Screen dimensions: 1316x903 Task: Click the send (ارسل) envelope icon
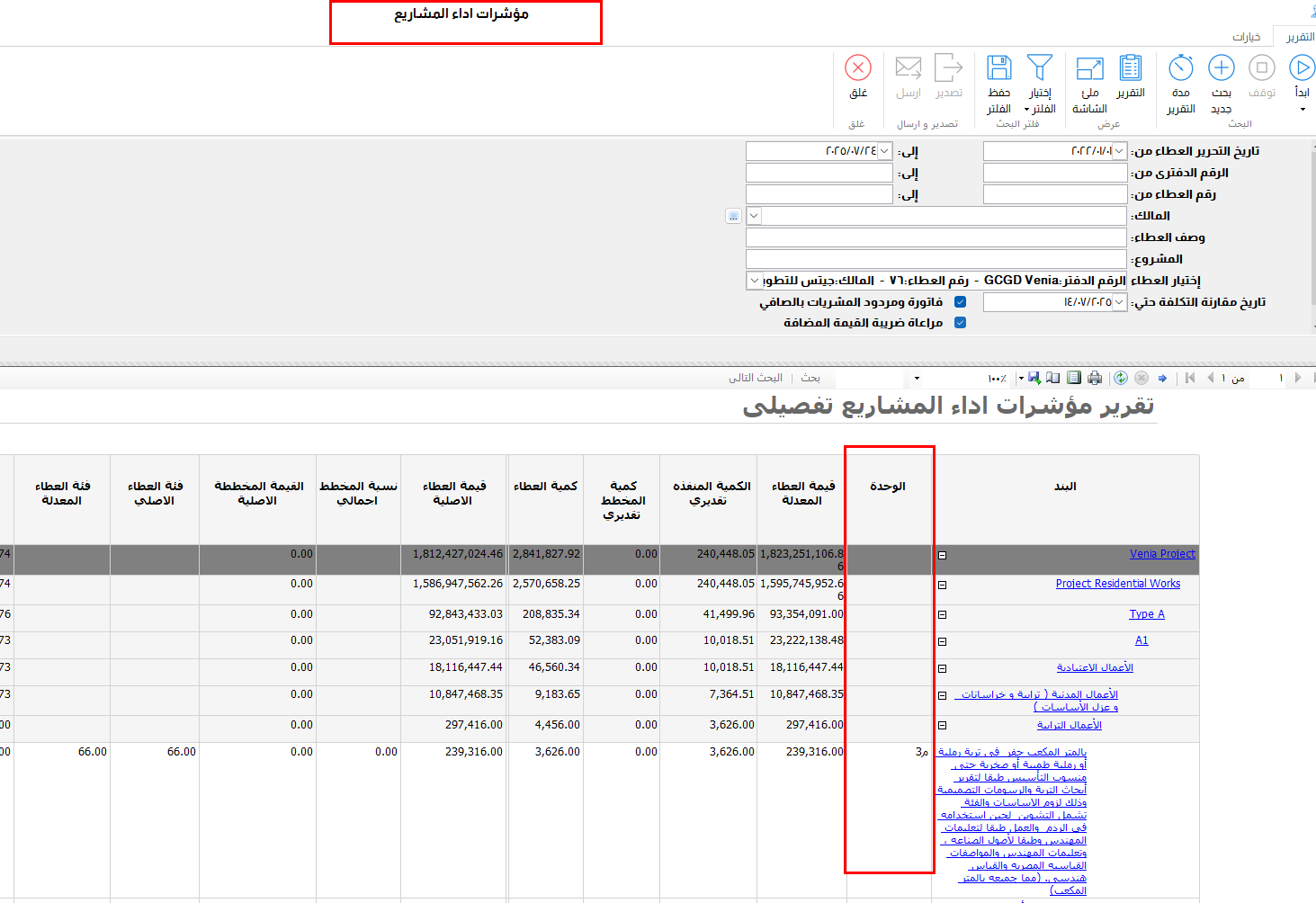(909, 68)
